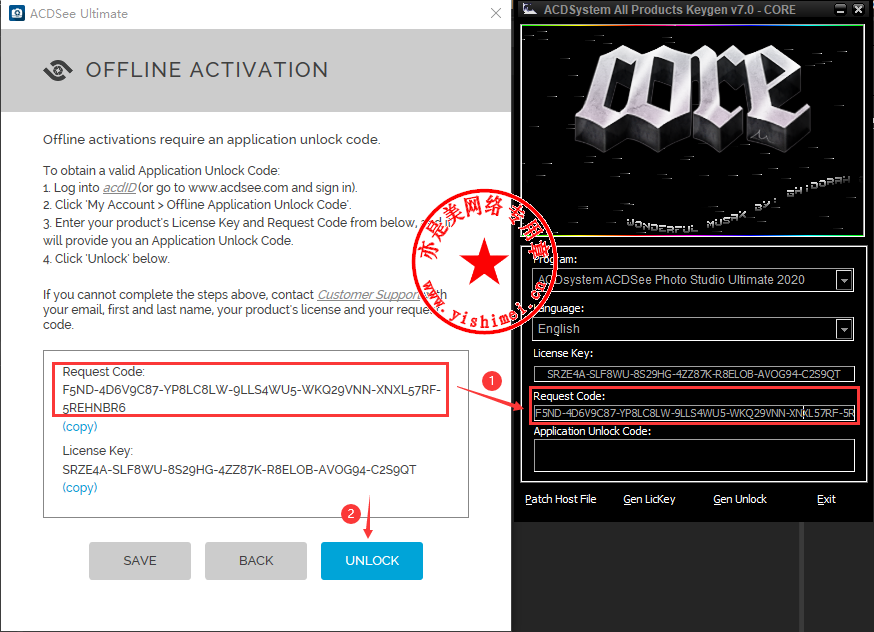Click the keygen Request Code input field

pyautogui.click(x=694, y=413)
